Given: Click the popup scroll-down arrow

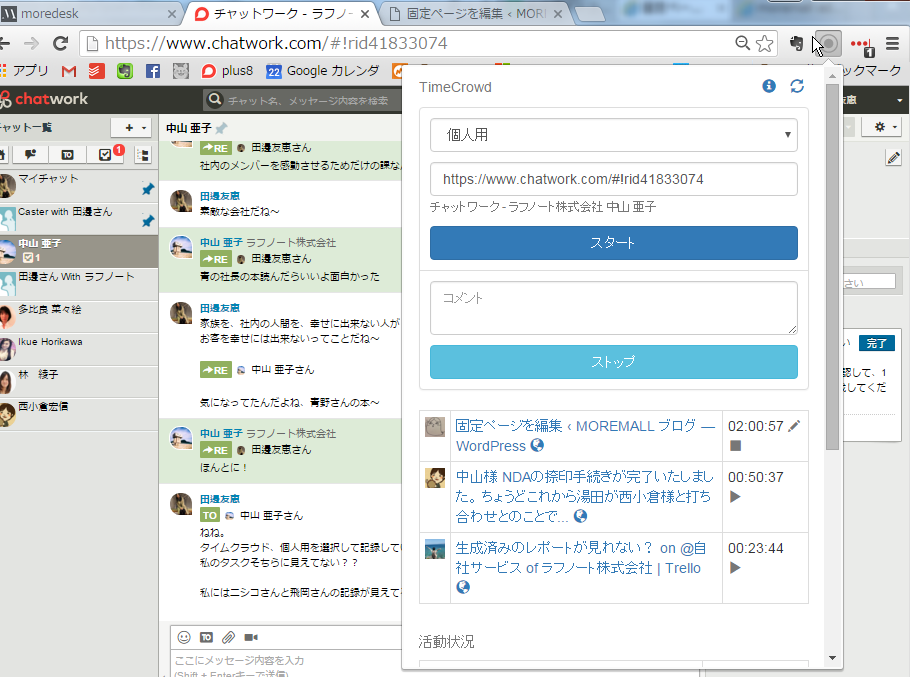Looking at the screenshot, I should coord(832,658).
